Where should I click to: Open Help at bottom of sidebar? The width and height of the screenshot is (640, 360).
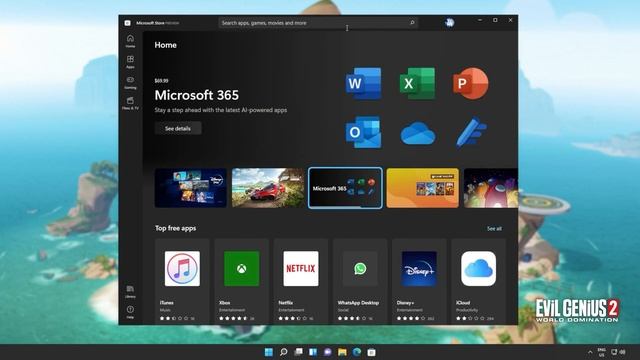coord(130,312)
